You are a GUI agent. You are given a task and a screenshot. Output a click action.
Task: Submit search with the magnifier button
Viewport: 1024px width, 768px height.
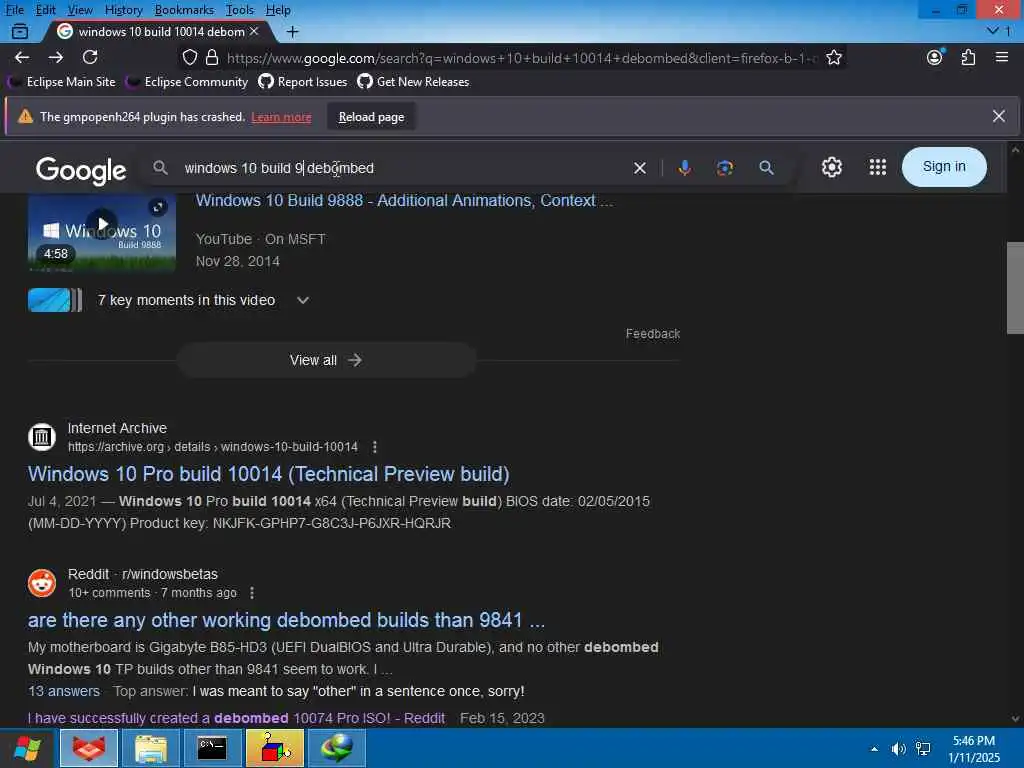tap(767, 168)
